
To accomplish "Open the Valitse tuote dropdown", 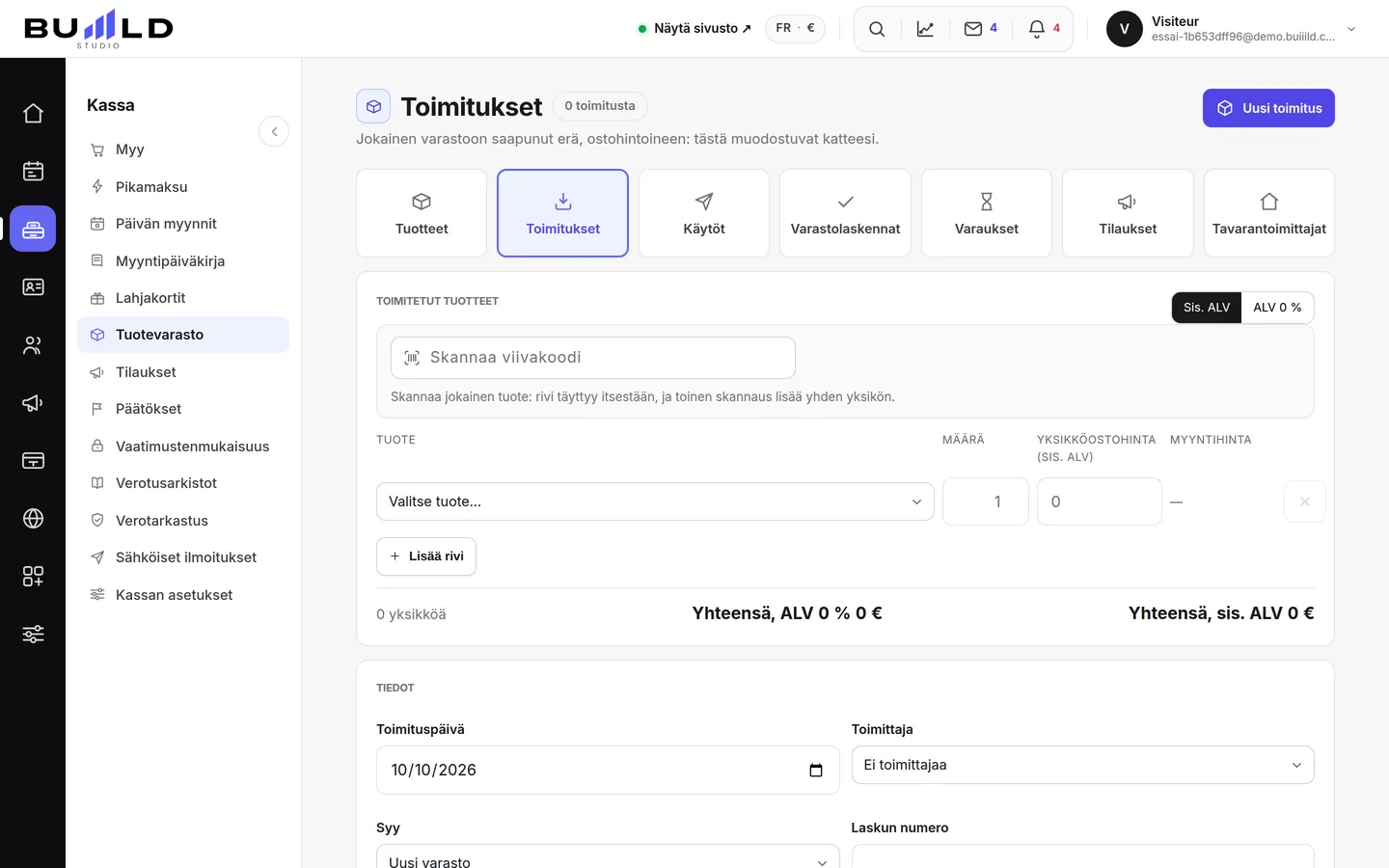I will point(655,502).
